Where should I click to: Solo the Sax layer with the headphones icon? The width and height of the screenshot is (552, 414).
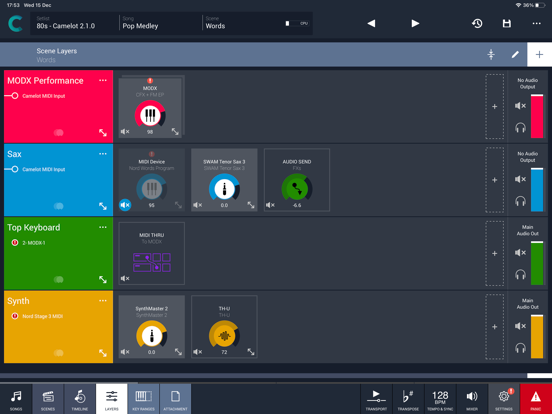tap(520, 201)
